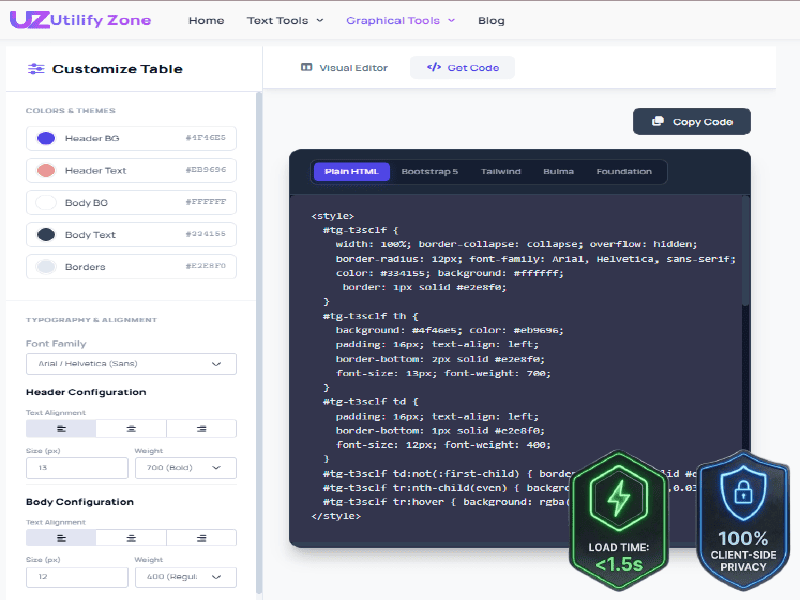
Task: Open the Font Family dropdown
Action: pos(131,363)
